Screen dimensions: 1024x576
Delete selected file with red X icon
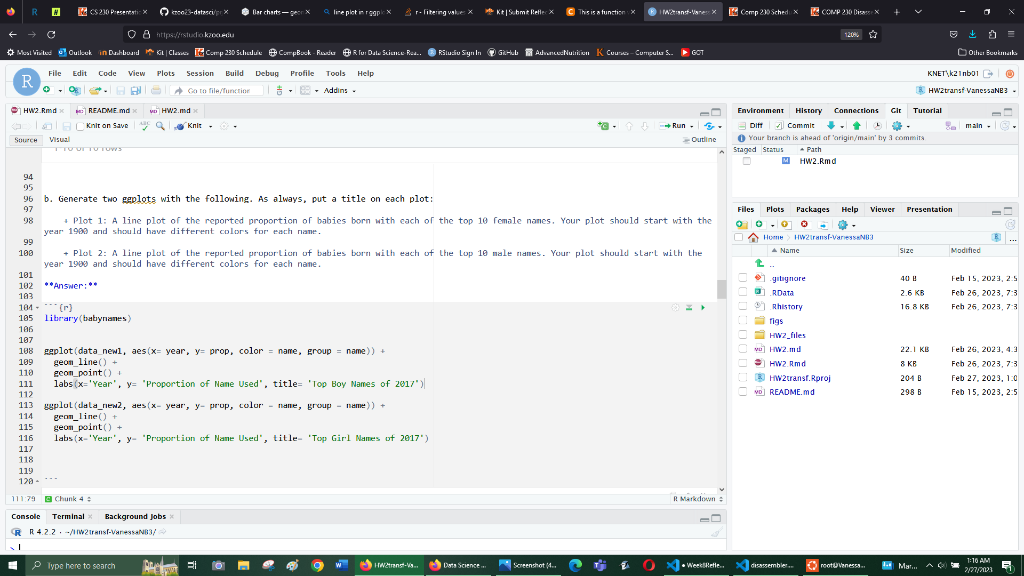point(804,224)
